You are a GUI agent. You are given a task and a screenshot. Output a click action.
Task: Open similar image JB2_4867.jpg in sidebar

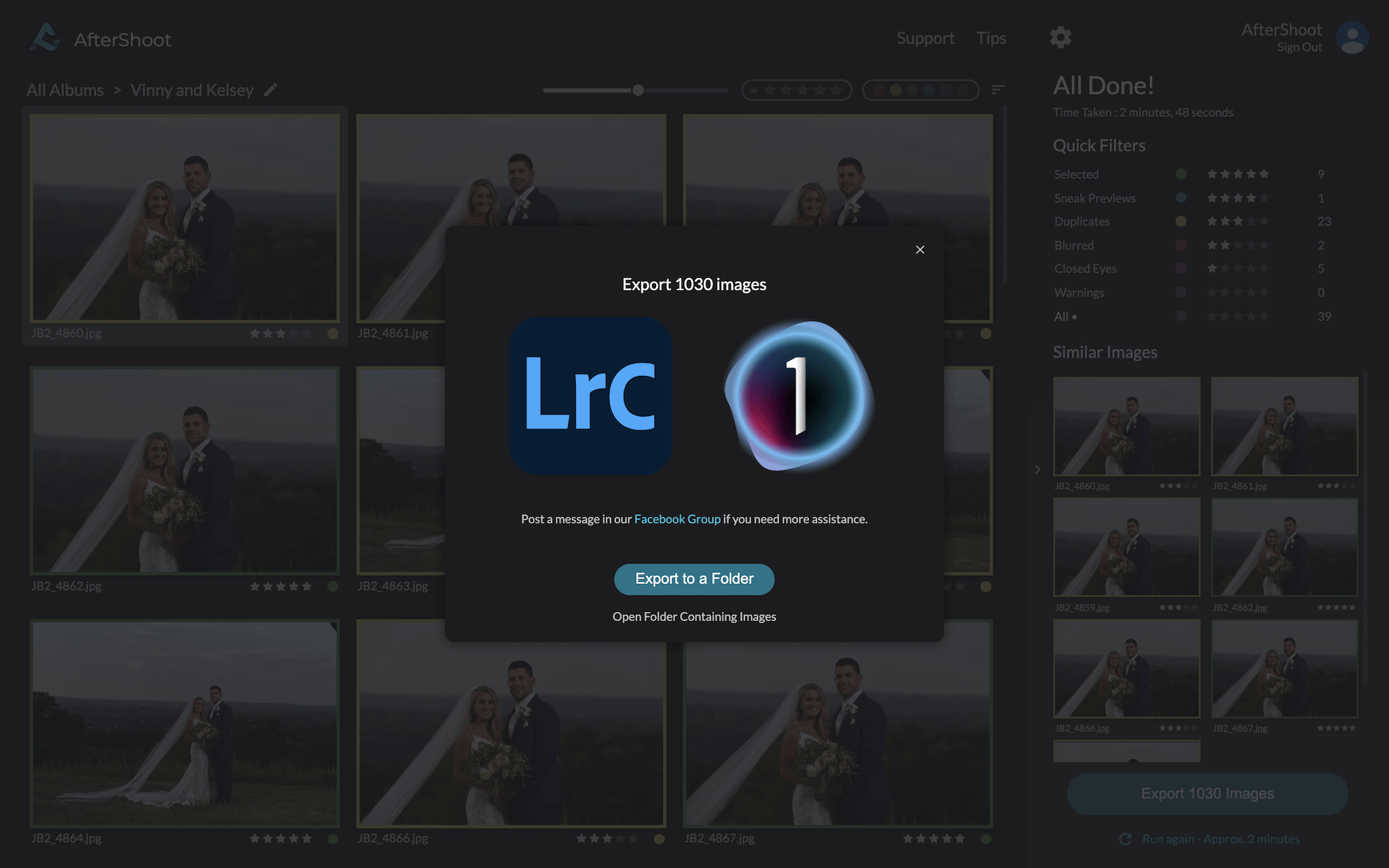click(1285, 668)
